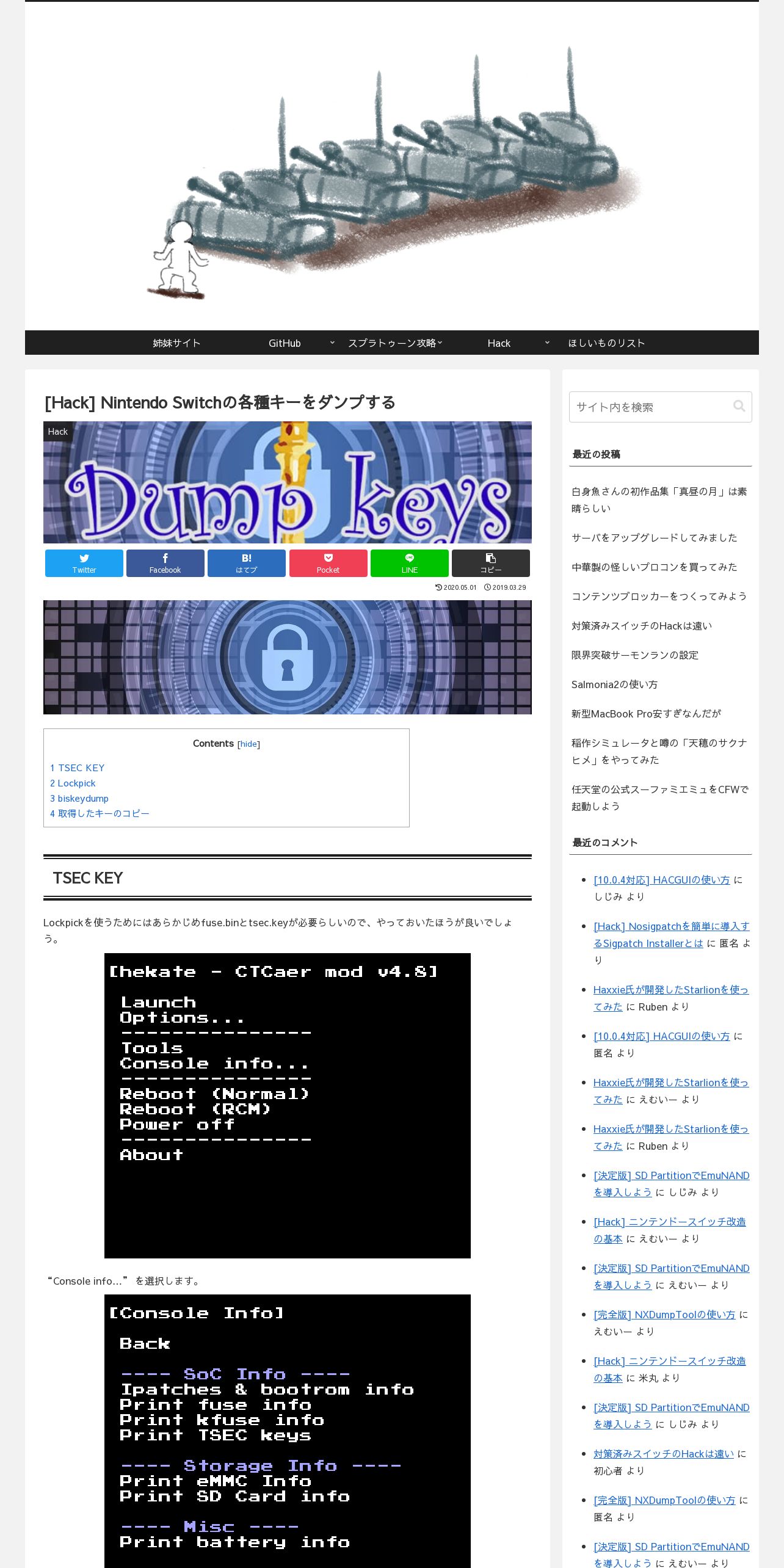Open 対策済みスイッチのHackは遠い comment by 初心者

coord(664,1454)
